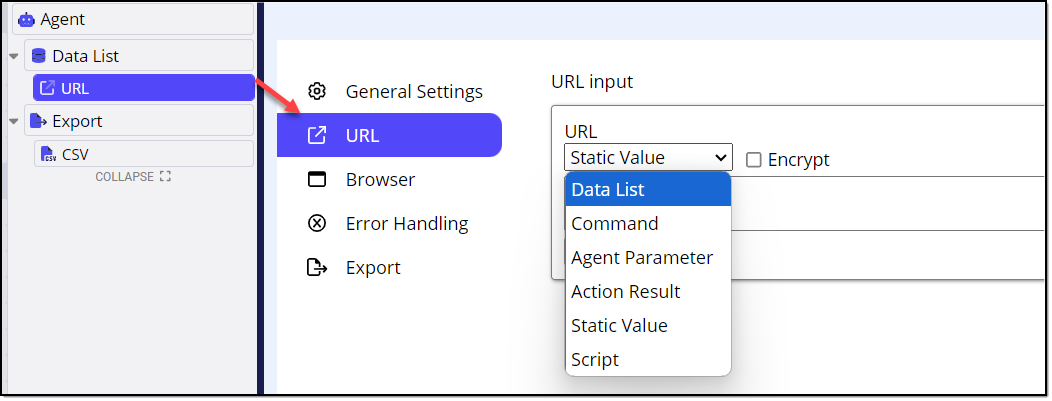Open the URL settings tab

[389, 135]
